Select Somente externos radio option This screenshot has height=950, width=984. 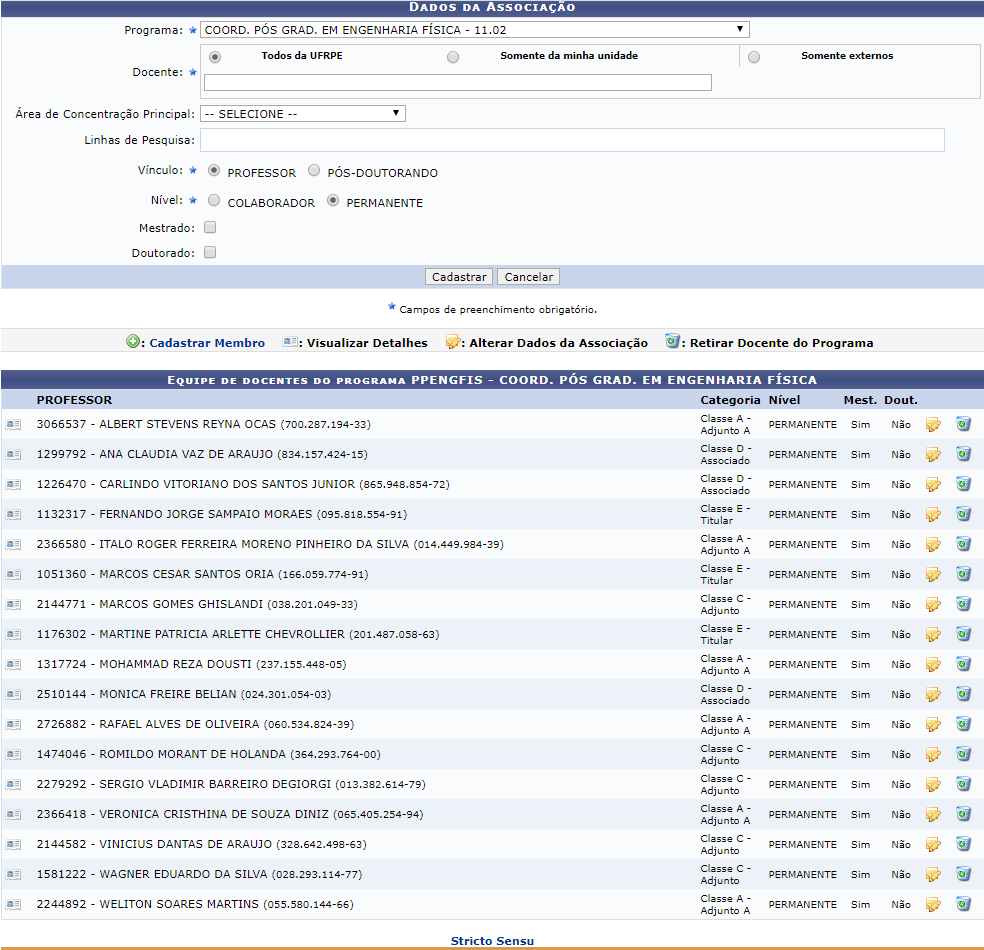click(754, 57)
